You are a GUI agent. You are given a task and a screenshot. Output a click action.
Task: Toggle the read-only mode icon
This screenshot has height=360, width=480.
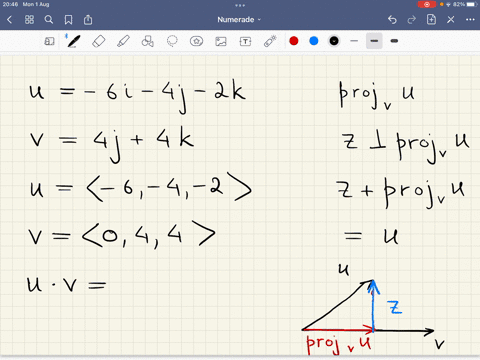(x=49, y=41)
